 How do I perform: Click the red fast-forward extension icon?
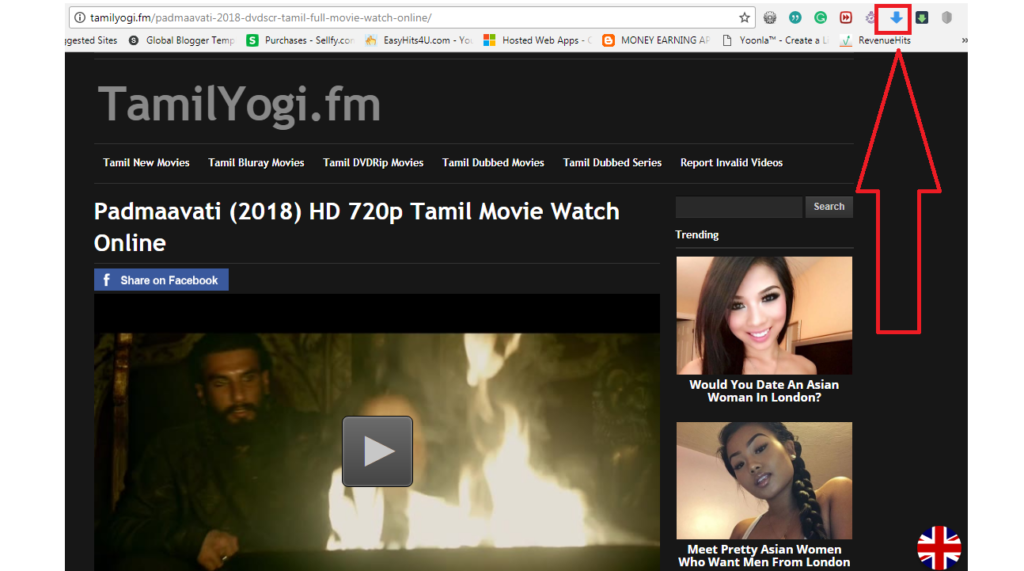click(x=846, y=18)
